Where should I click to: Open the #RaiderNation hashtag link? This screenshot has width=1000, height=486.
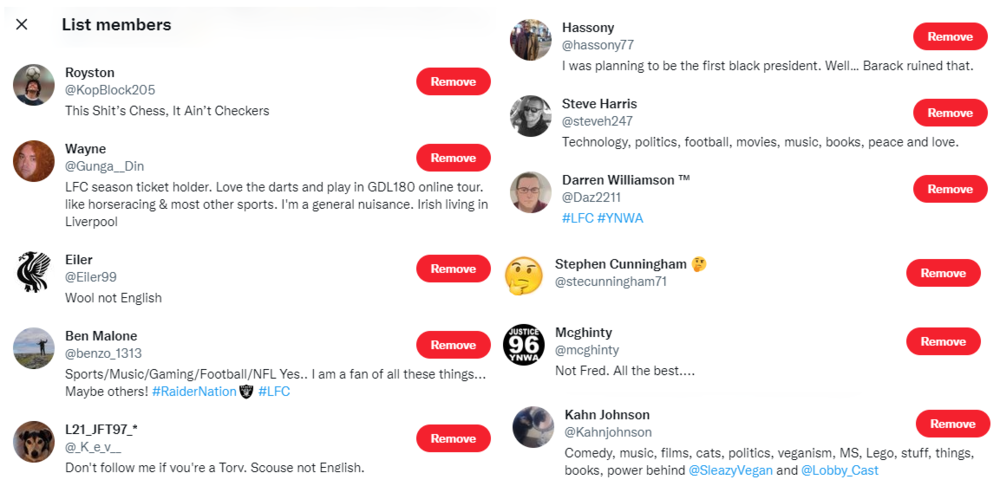(194, 392)
